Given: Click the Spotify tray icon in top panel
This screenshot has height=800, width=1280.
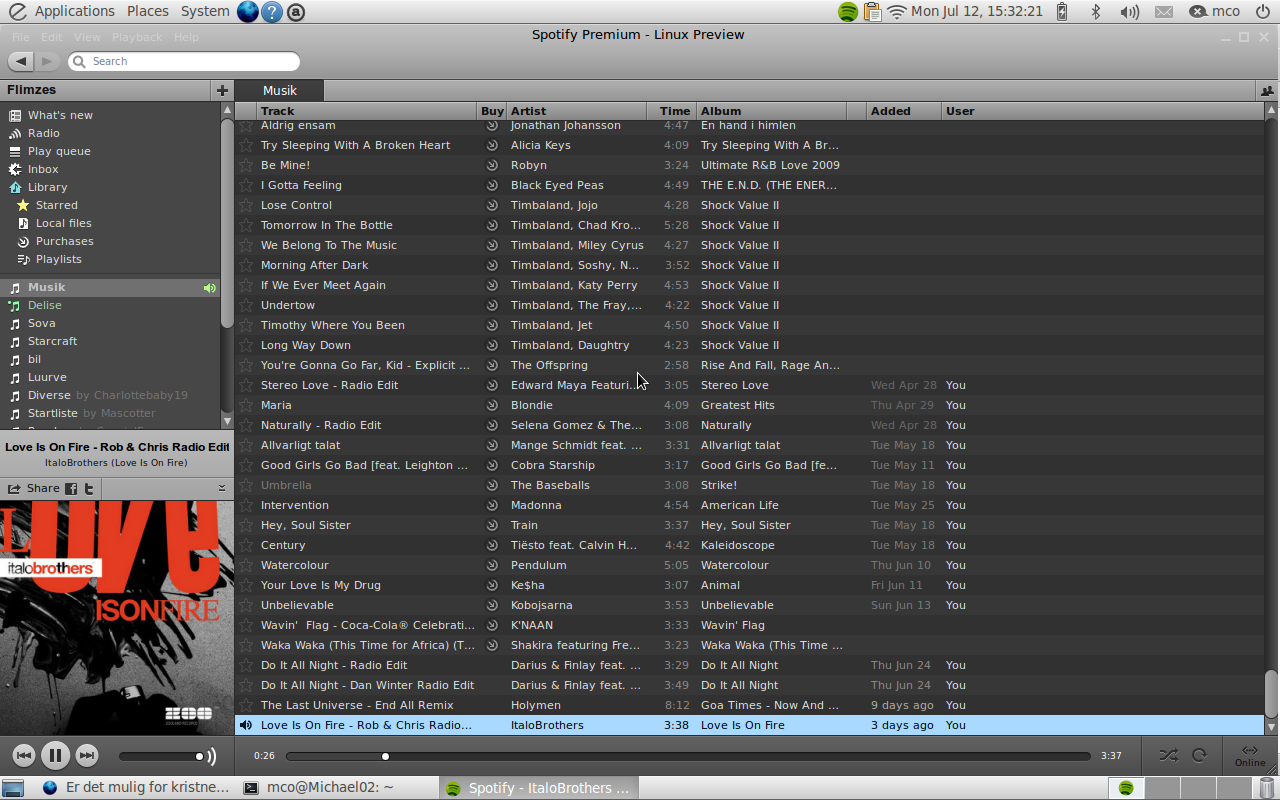Looking at the screenshot, I should coord(848,12).
